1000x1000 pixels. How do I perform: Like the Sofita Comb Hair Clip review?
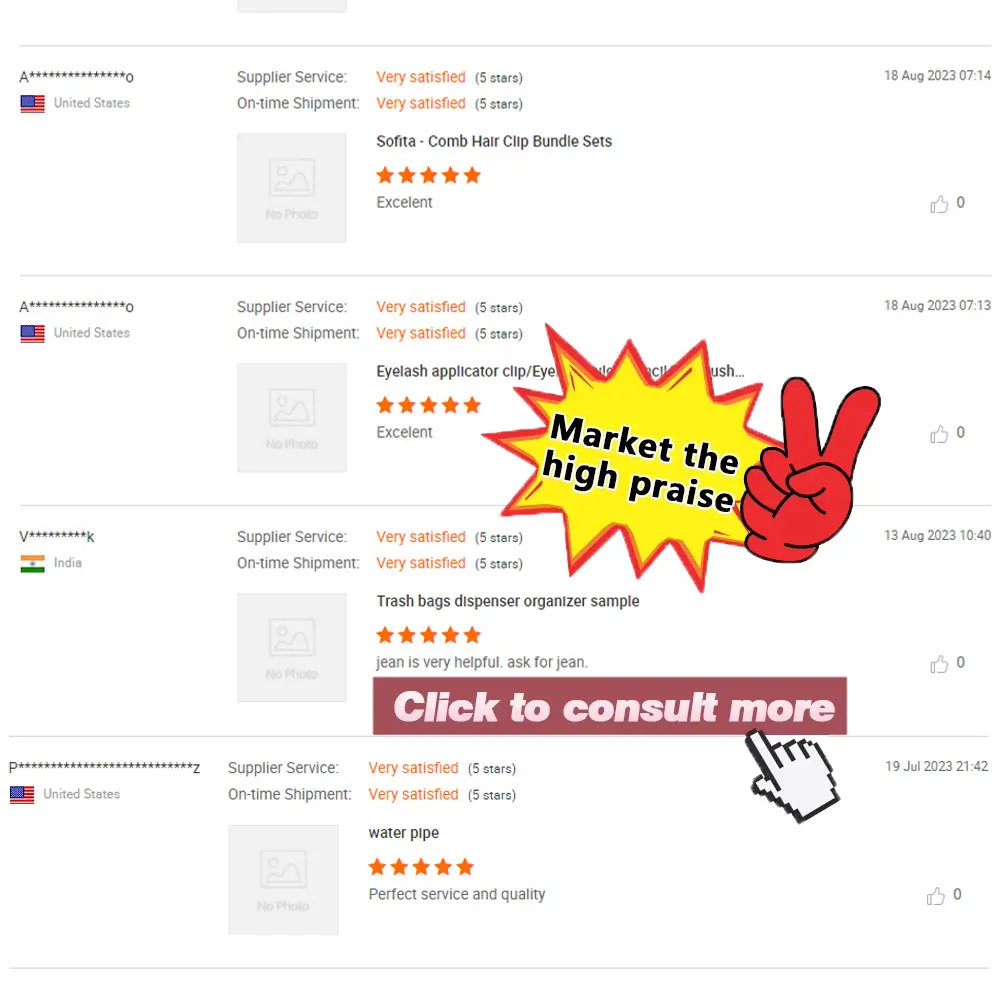tap(939, 204)
